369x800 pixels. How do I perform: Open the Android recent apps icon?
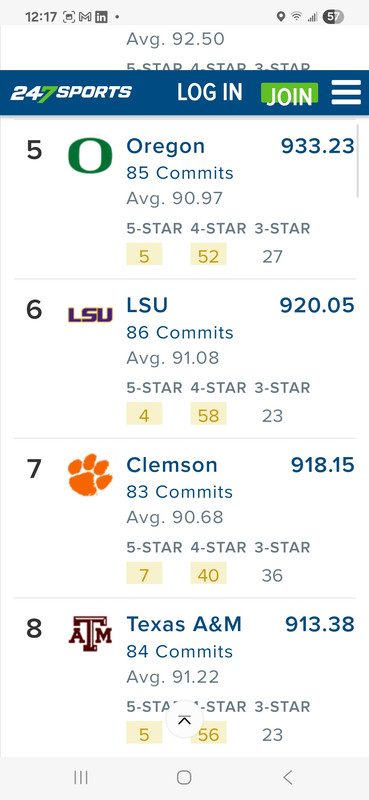pos(81,778)
